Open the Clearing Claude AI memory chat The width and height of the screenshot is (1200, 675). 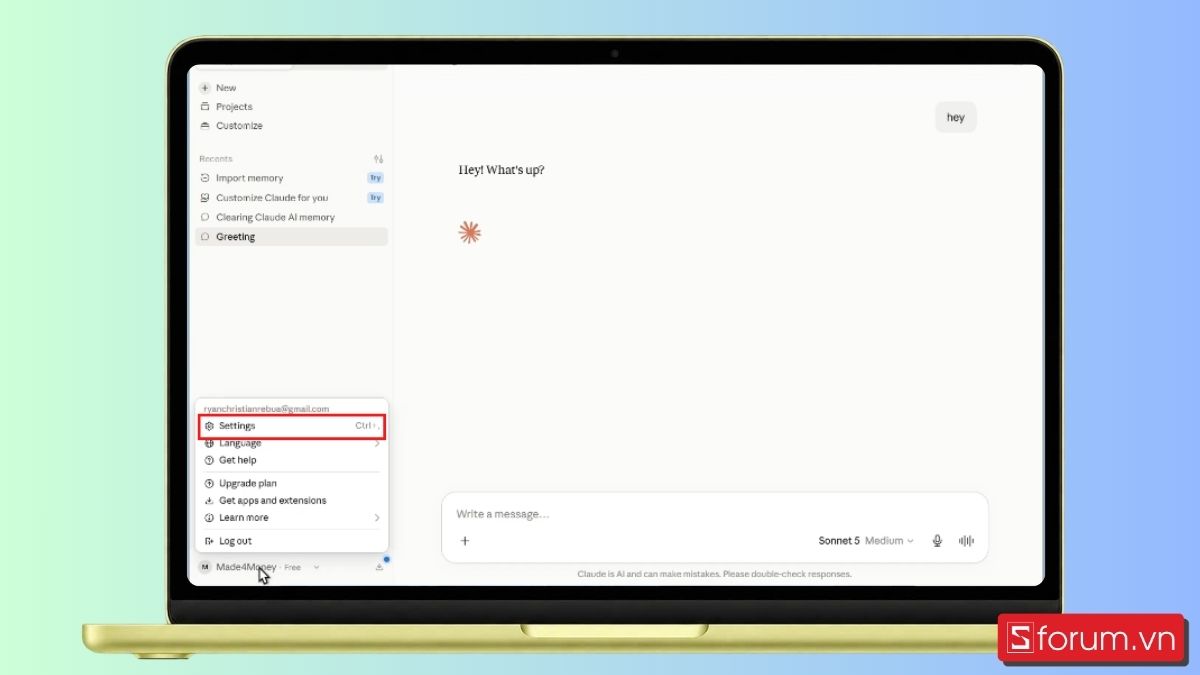(290, 217)
